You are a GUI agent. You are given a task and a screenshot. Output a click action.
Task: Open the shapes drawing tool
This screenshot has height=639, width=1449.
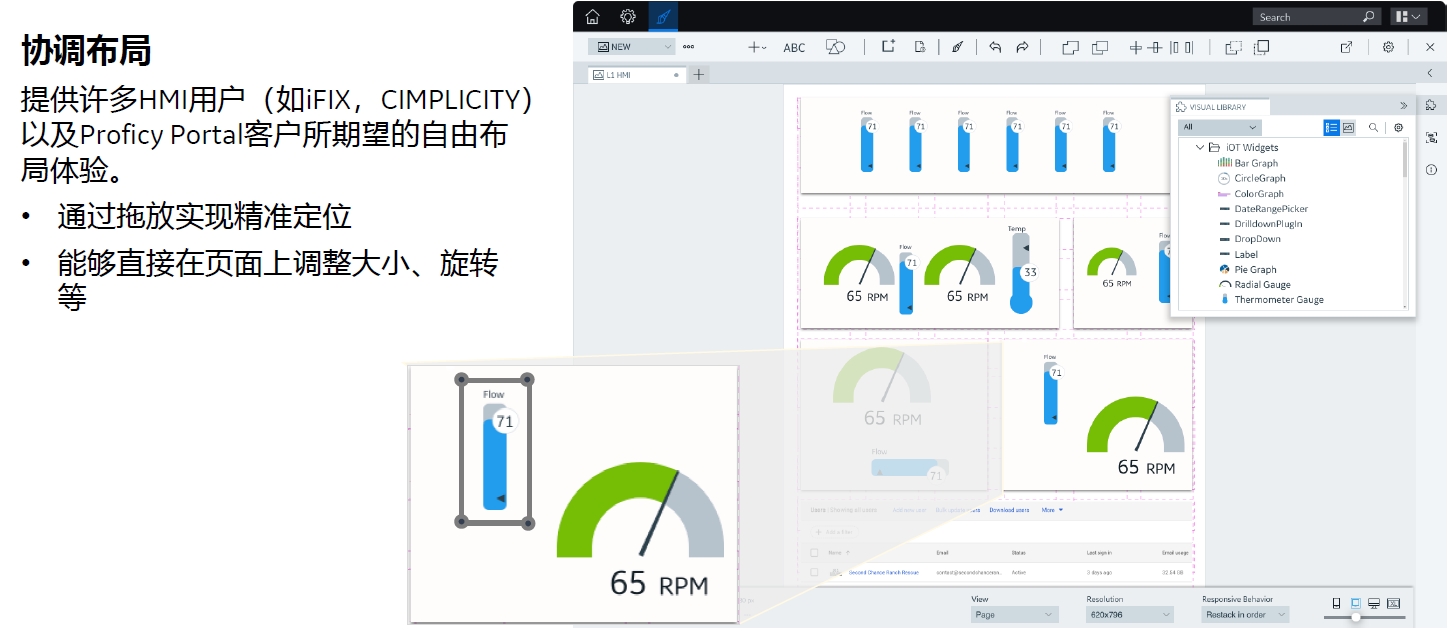click(x=835, y=47)
